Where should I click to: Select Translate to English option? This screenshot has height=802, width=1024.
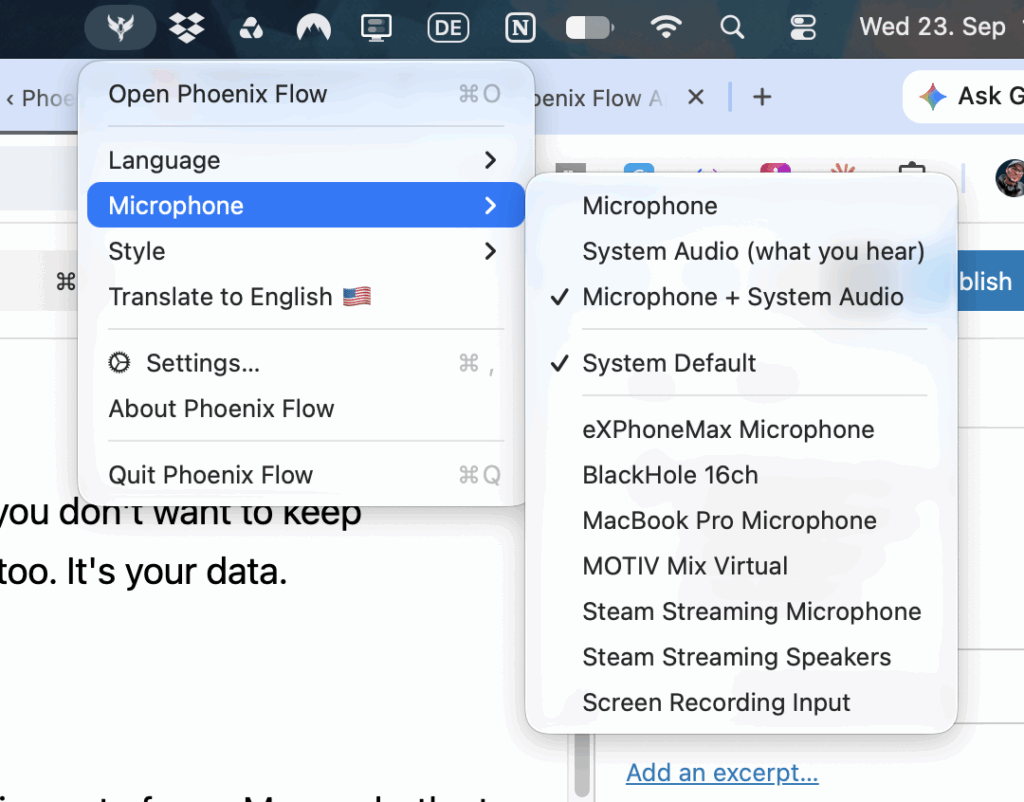306,297
